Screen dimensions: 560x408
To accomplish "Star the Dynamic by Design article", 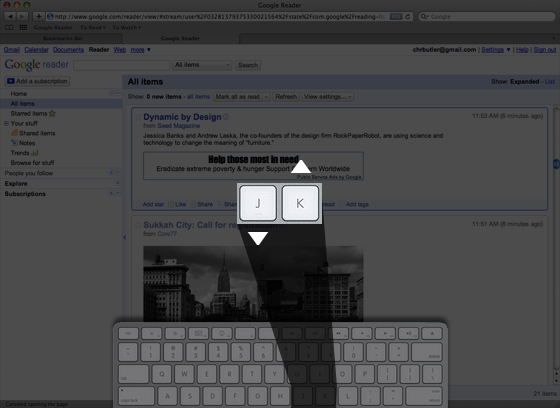I will (138, 117).
